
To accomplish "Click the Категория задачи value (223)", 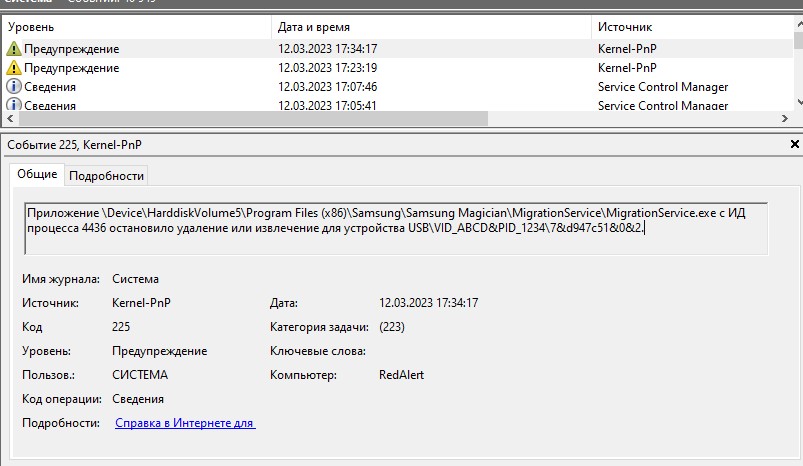I will tap(392, 327).
